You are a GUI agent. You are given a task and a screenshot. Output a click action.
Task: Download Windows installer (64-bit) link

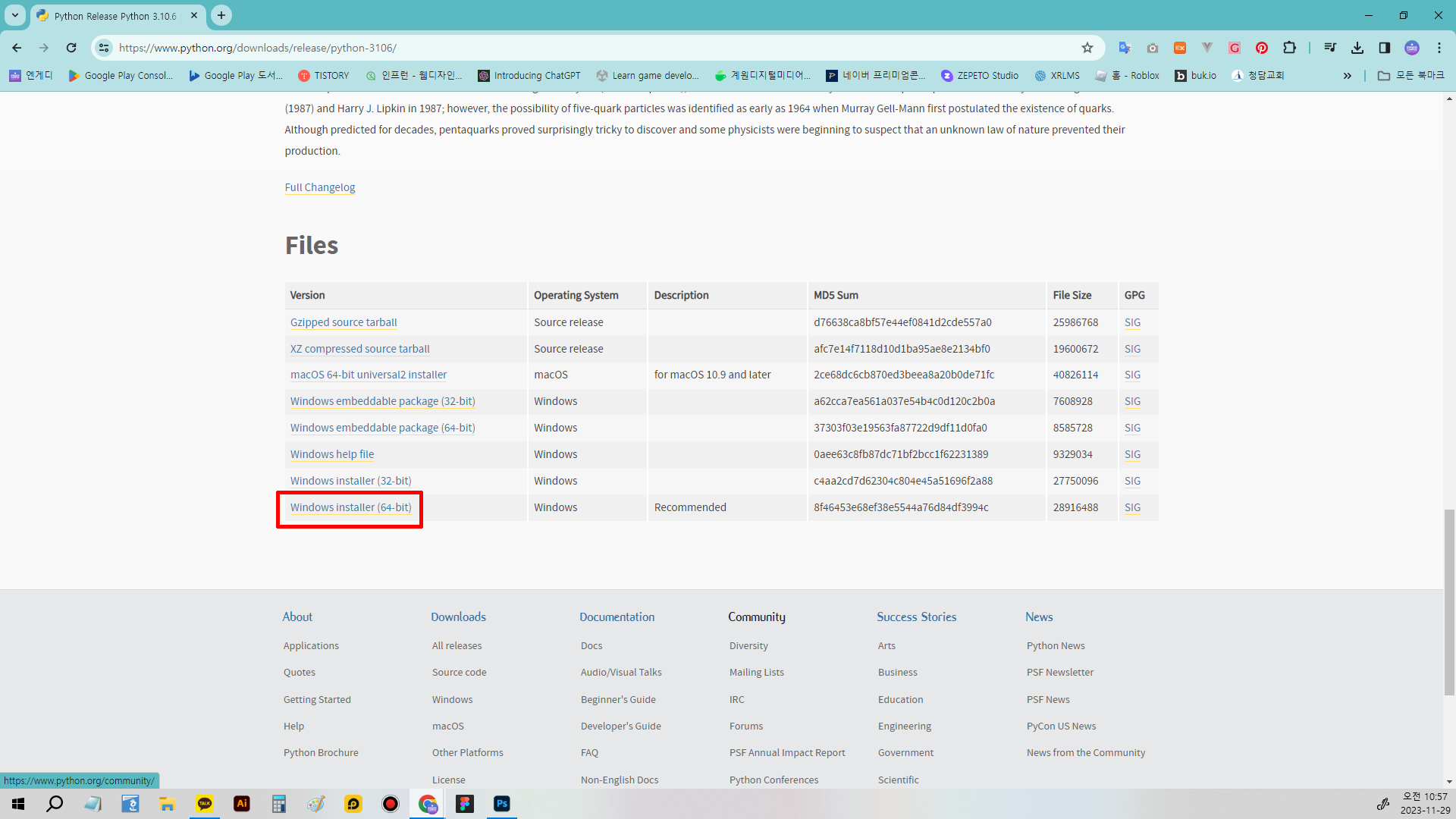tap(350, 507)
